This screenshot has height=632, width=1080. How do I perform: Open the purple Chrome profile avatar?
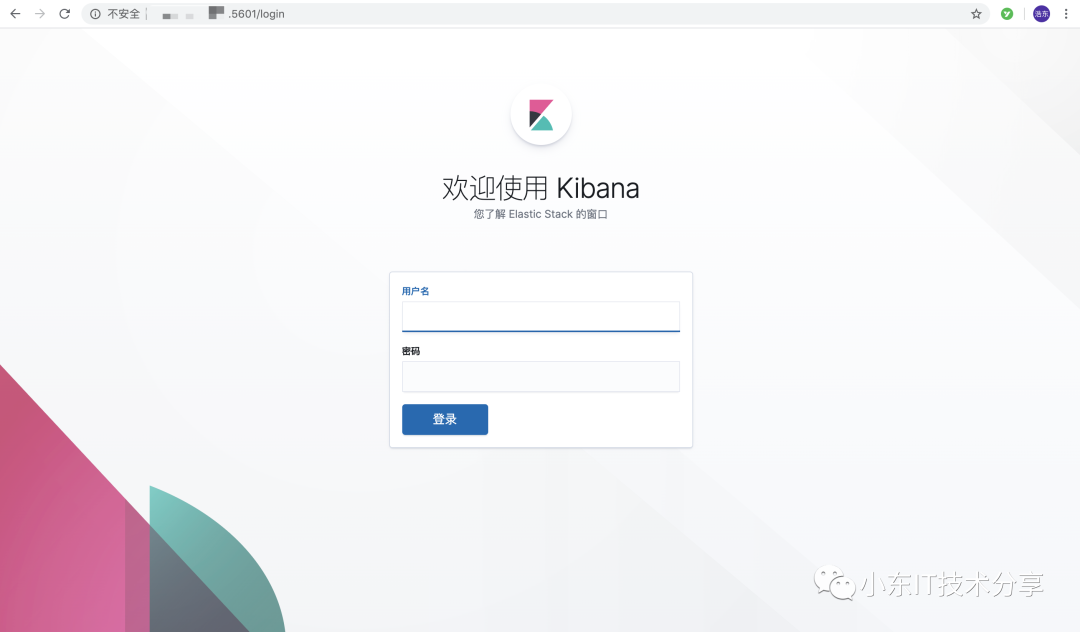(x=1041, y=14)
